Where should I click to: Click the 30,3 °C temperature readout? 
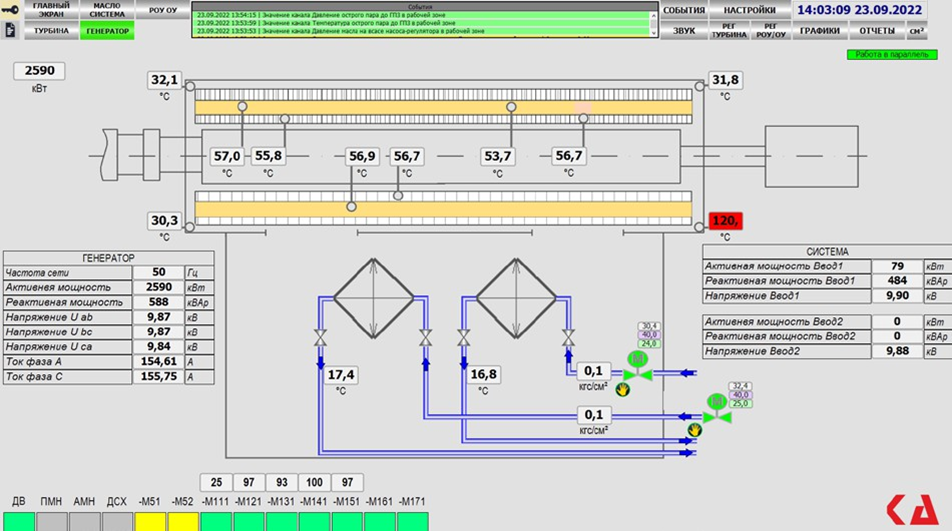(x=164, y=220)
